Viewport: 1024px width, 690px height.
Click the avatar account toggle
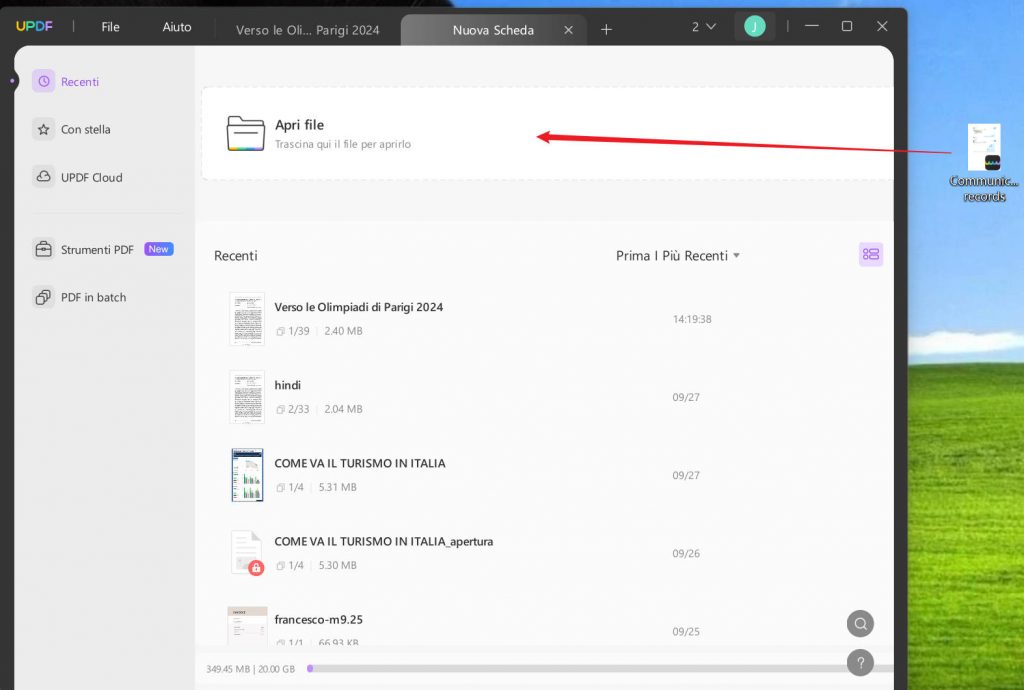click(x=755, y=26)
